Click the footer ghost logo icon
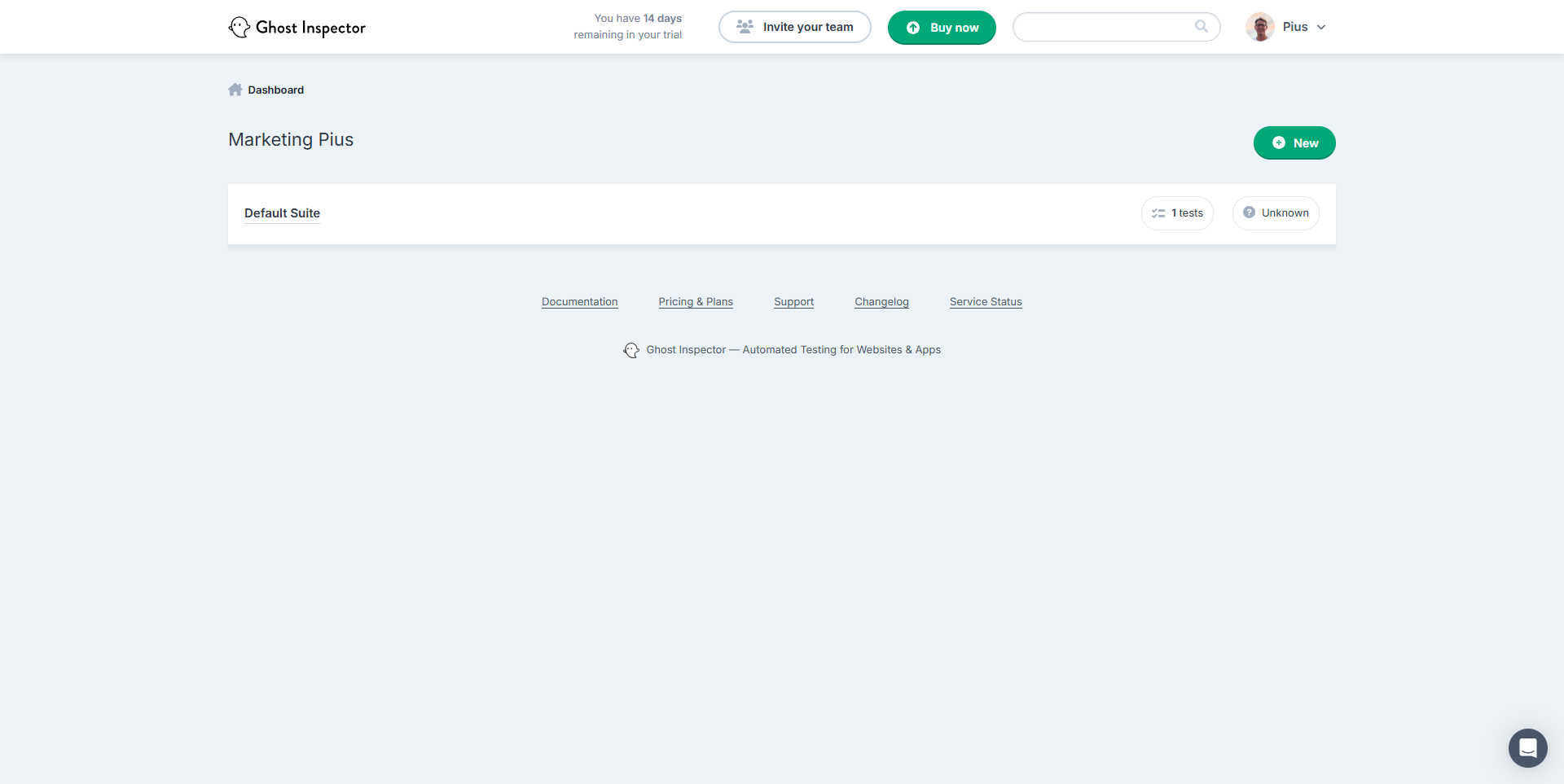 tap(631, 350)
